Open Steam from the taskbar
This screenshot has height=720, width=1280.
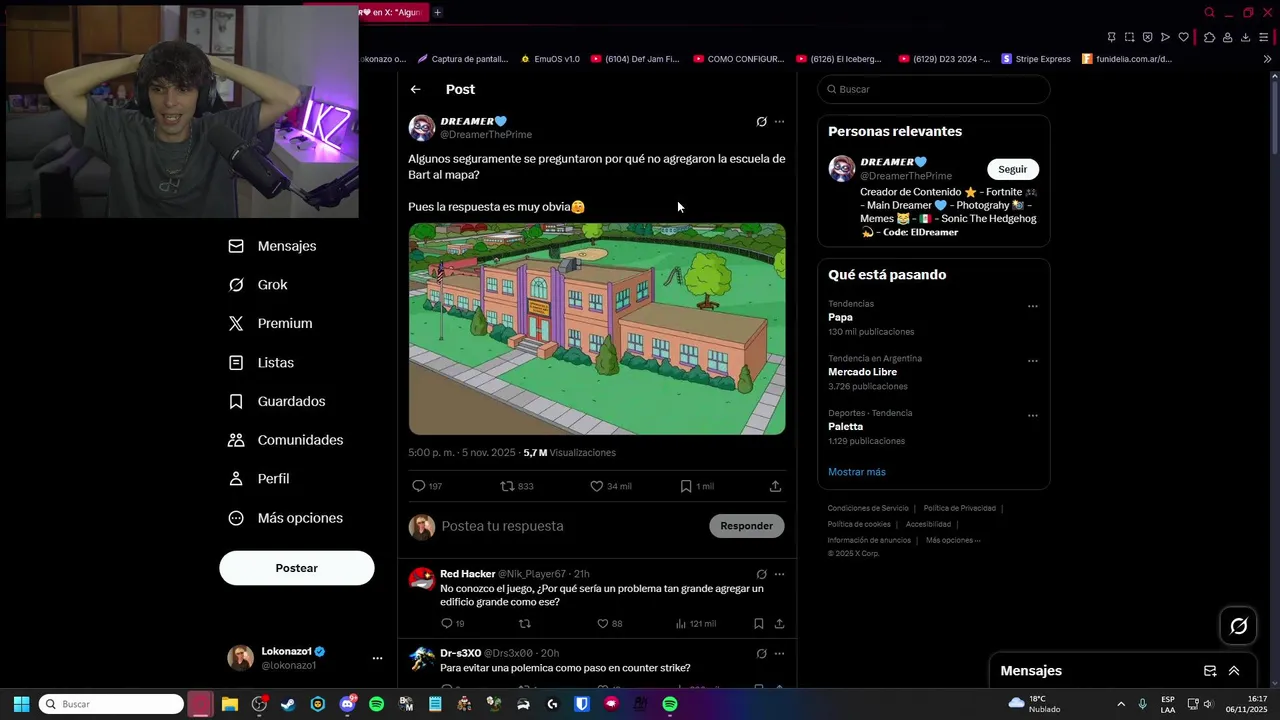coord(288,704)
